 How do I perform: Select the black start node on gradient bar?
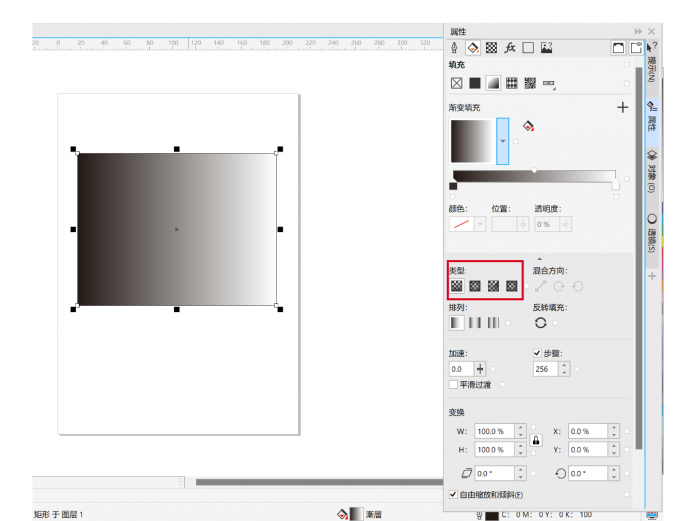point(453,186)
